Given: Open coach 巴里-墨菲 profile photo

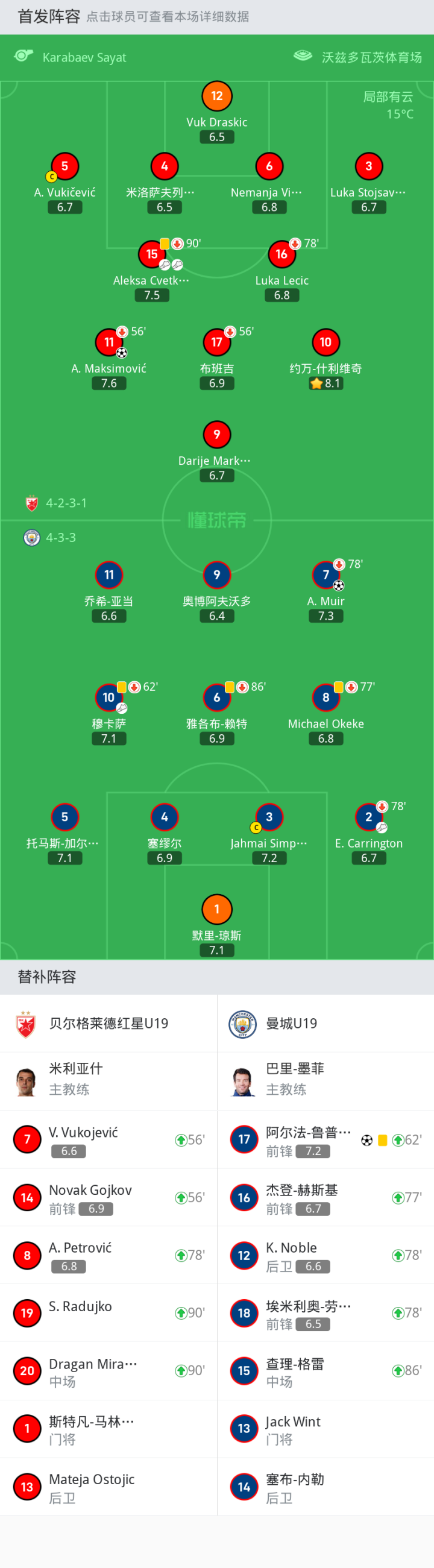Looking at the screenshot, I should pyautogui.click(x=243, y=1081).
